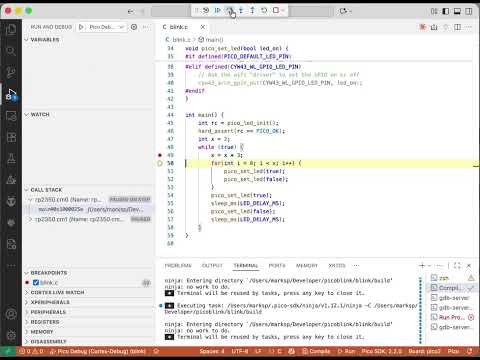Select the Run Pro... terminal entry

452,317
